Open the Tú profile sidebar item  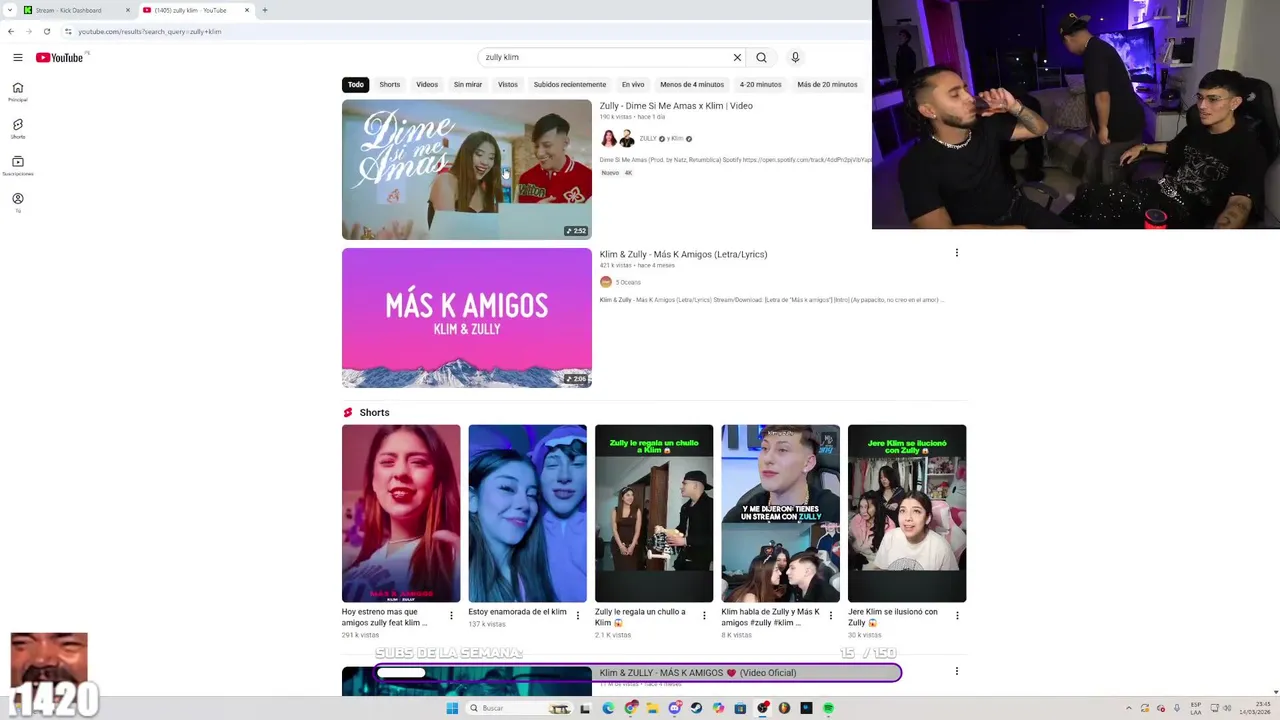coord(17,203)
